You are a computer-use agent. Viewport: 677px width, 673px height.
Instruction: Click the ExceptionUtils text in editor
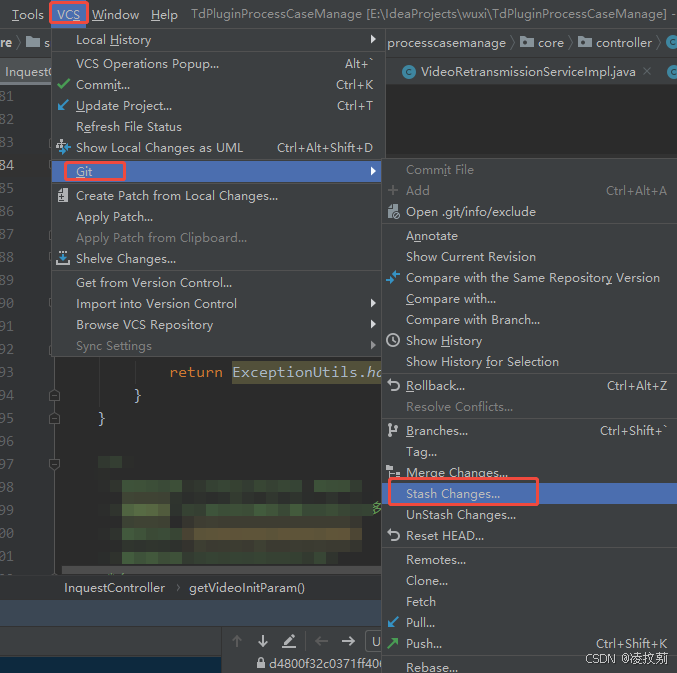295,372
